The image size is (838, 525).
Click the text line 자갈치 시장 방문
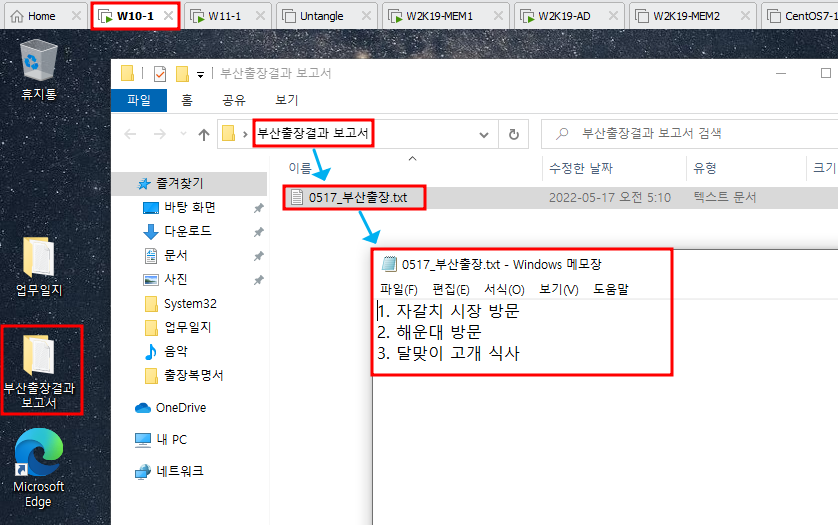[457, 311]
